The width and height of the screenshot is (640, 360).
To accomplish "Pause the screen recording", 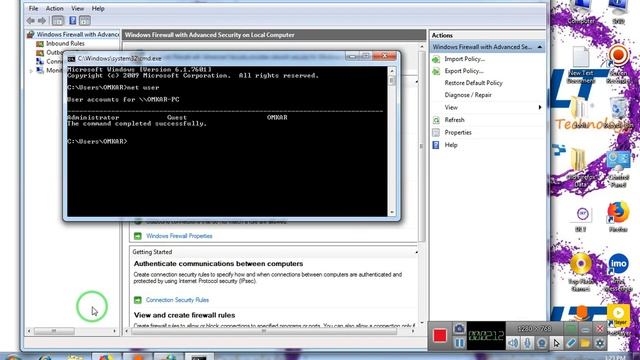I will point(459,343).
